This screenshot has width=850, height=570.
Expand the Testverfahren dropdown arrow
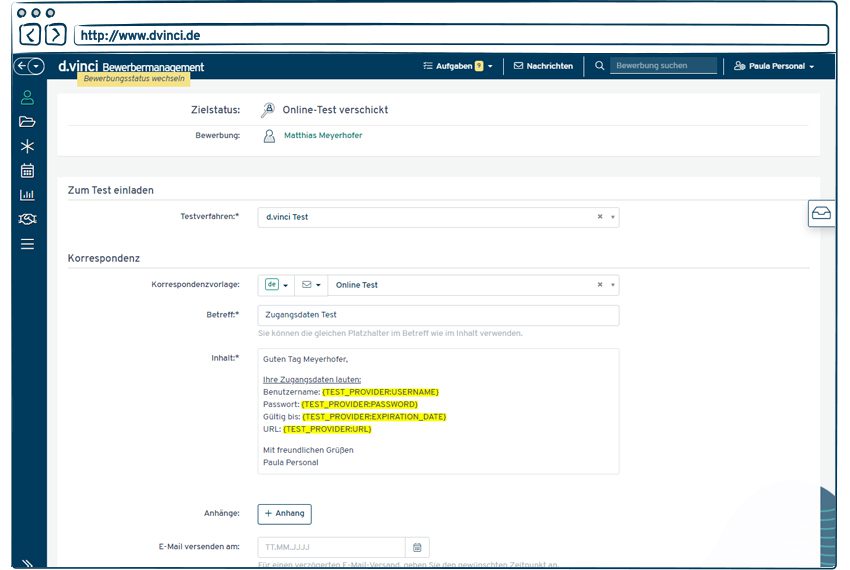click(613, 217)
